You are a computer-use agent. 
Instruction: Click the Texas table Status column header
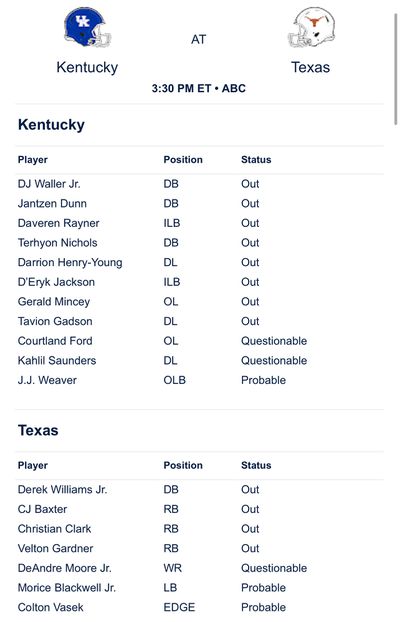point(256,465)
